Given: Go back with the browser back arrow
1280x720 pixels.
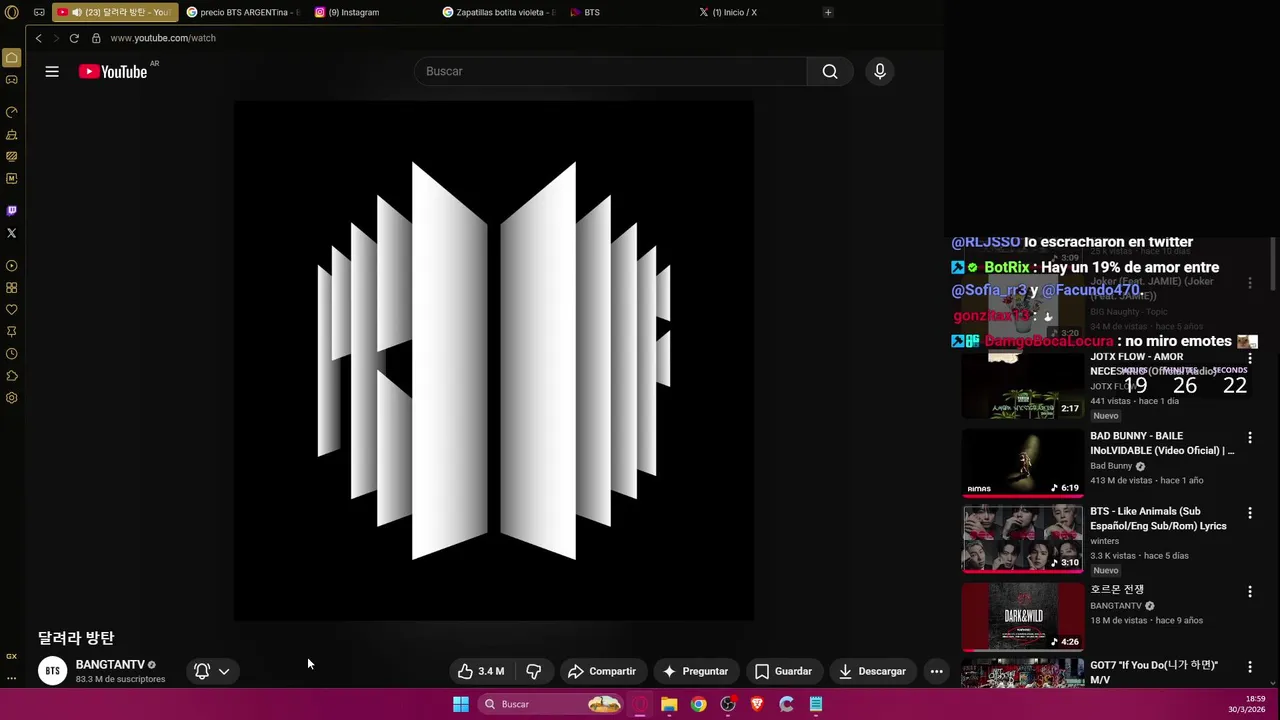Looking at the screenshot, I should click(38, 38).
